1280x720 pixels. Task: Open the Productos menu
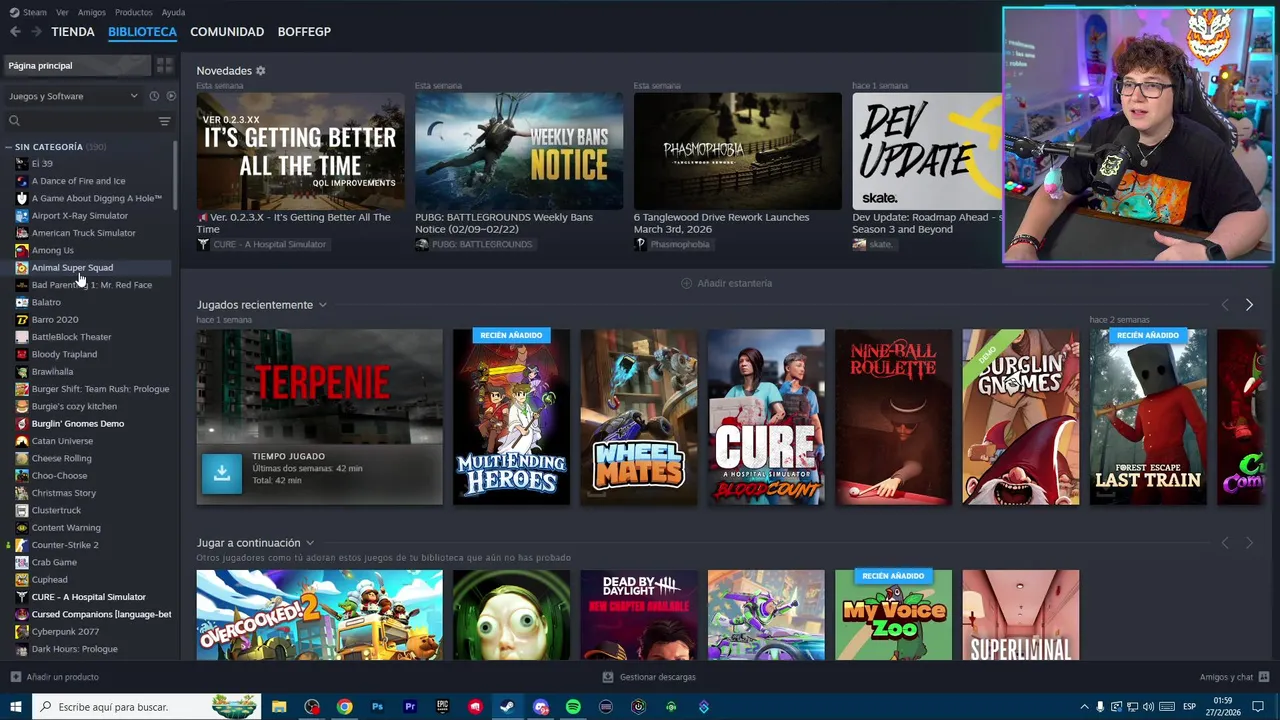134,12
